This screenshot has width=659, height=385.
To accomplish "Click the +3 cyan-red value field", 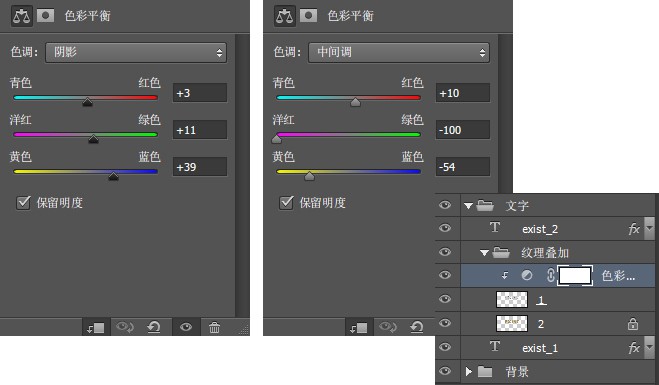I will pyautogui.click(x=200, y=93).
